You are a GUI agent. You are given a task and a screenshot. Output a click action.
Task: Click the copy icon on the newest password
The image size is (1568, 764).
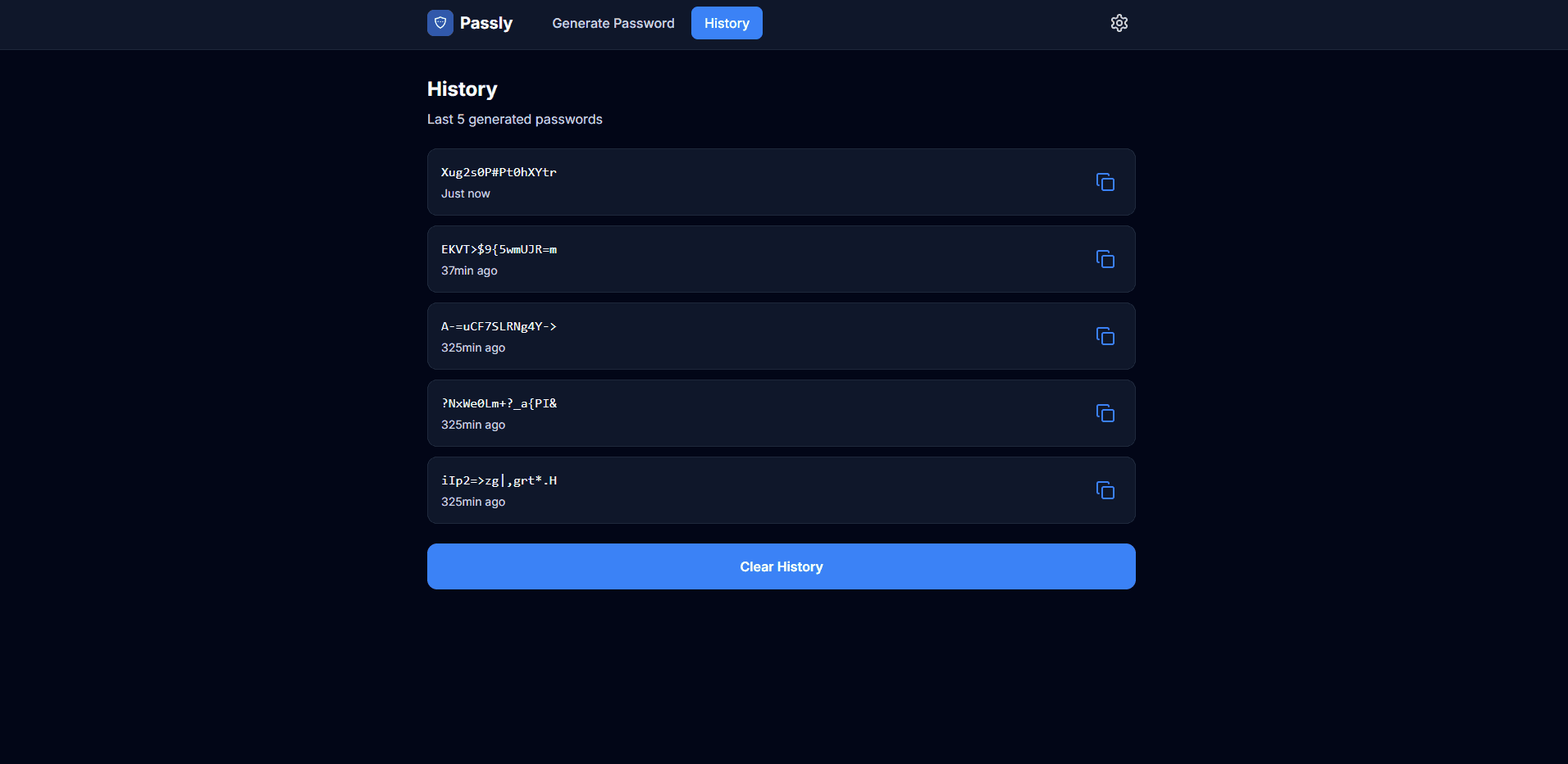(1105, 182)
